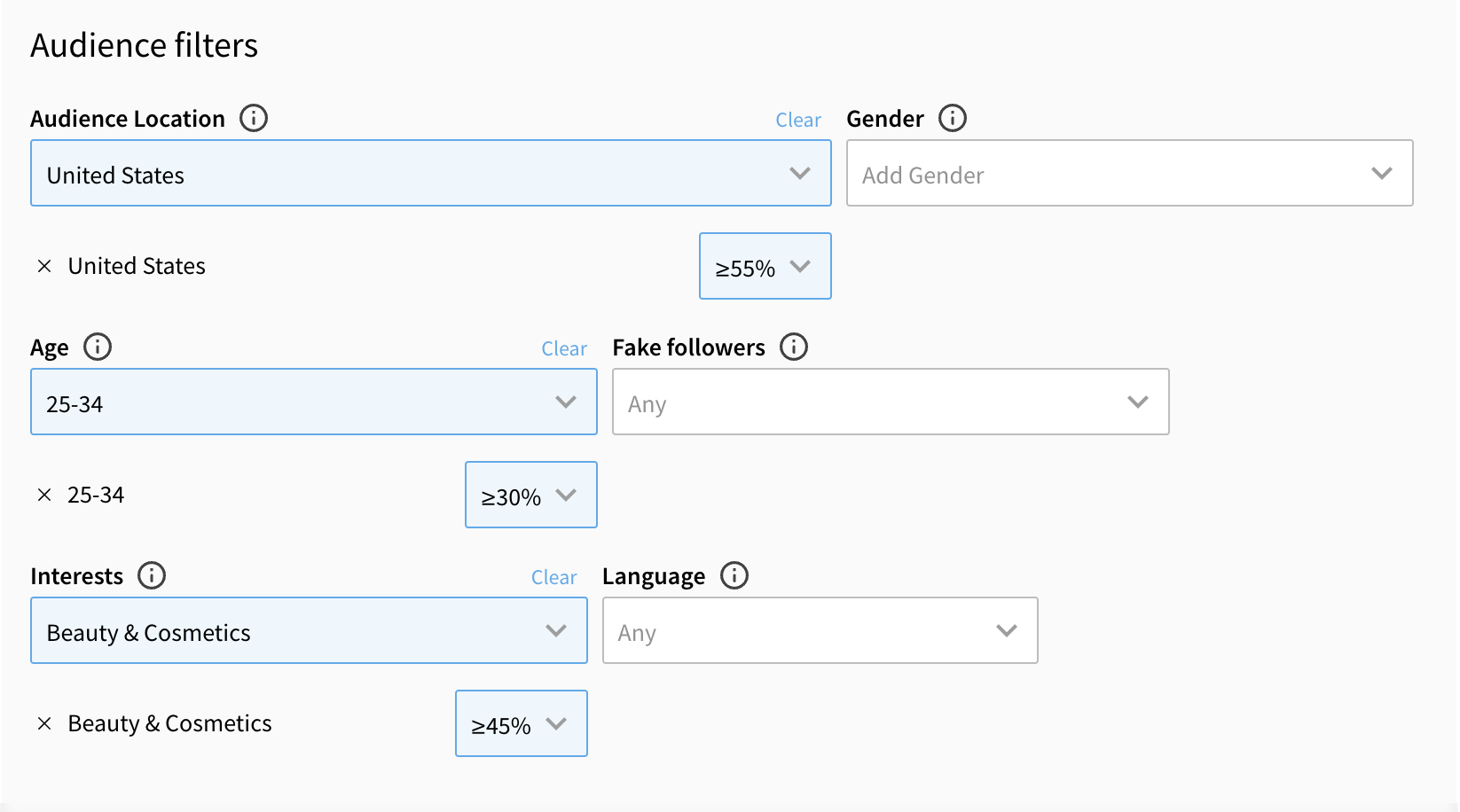Expand the Language dropdown
1460x812 pixels.
pyautogui.click(x=820, y=631)
